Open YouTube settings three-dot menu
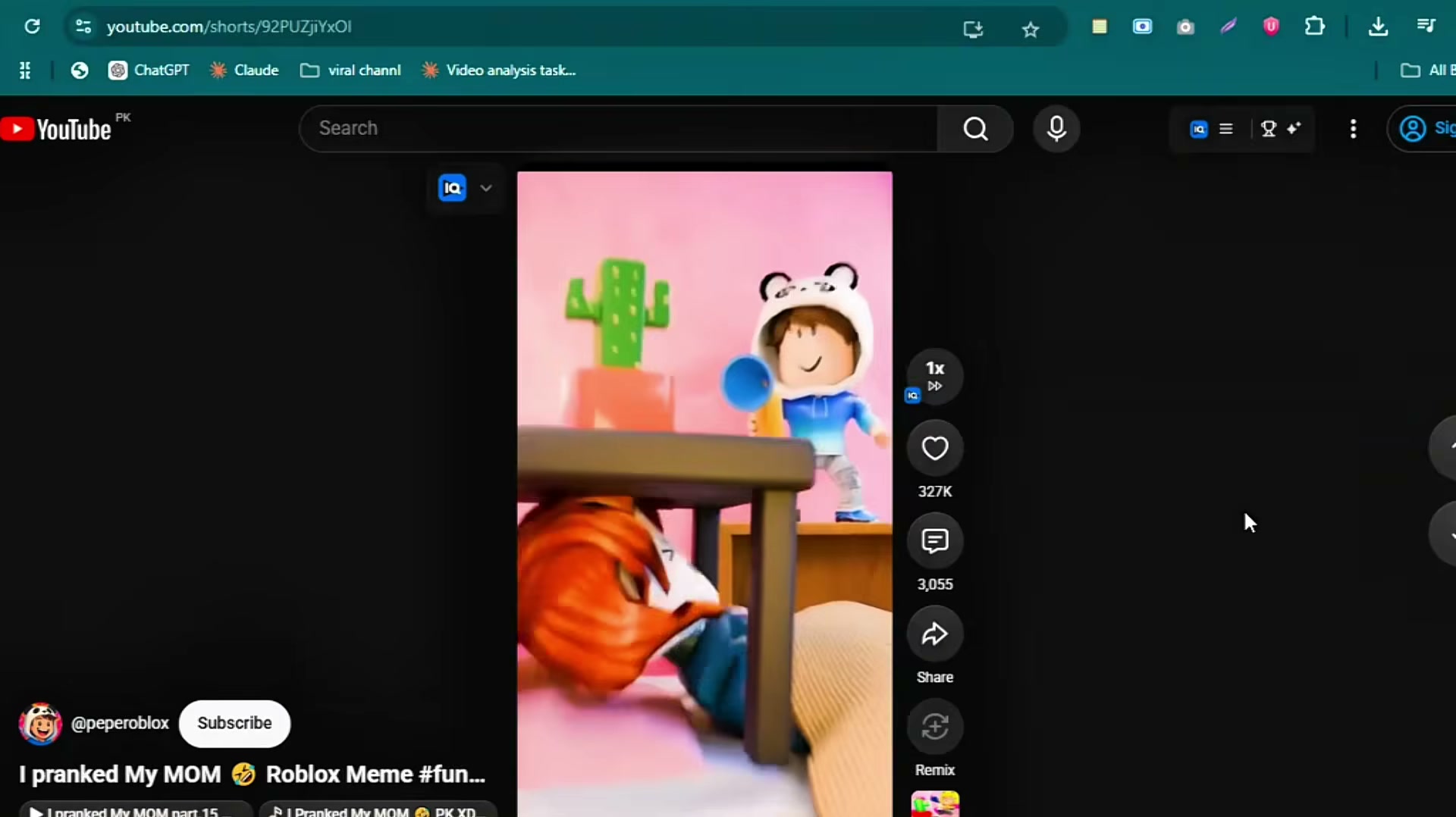This screenshot has height=817, width=1456. pyautogui.click(x=1353, y=129)
